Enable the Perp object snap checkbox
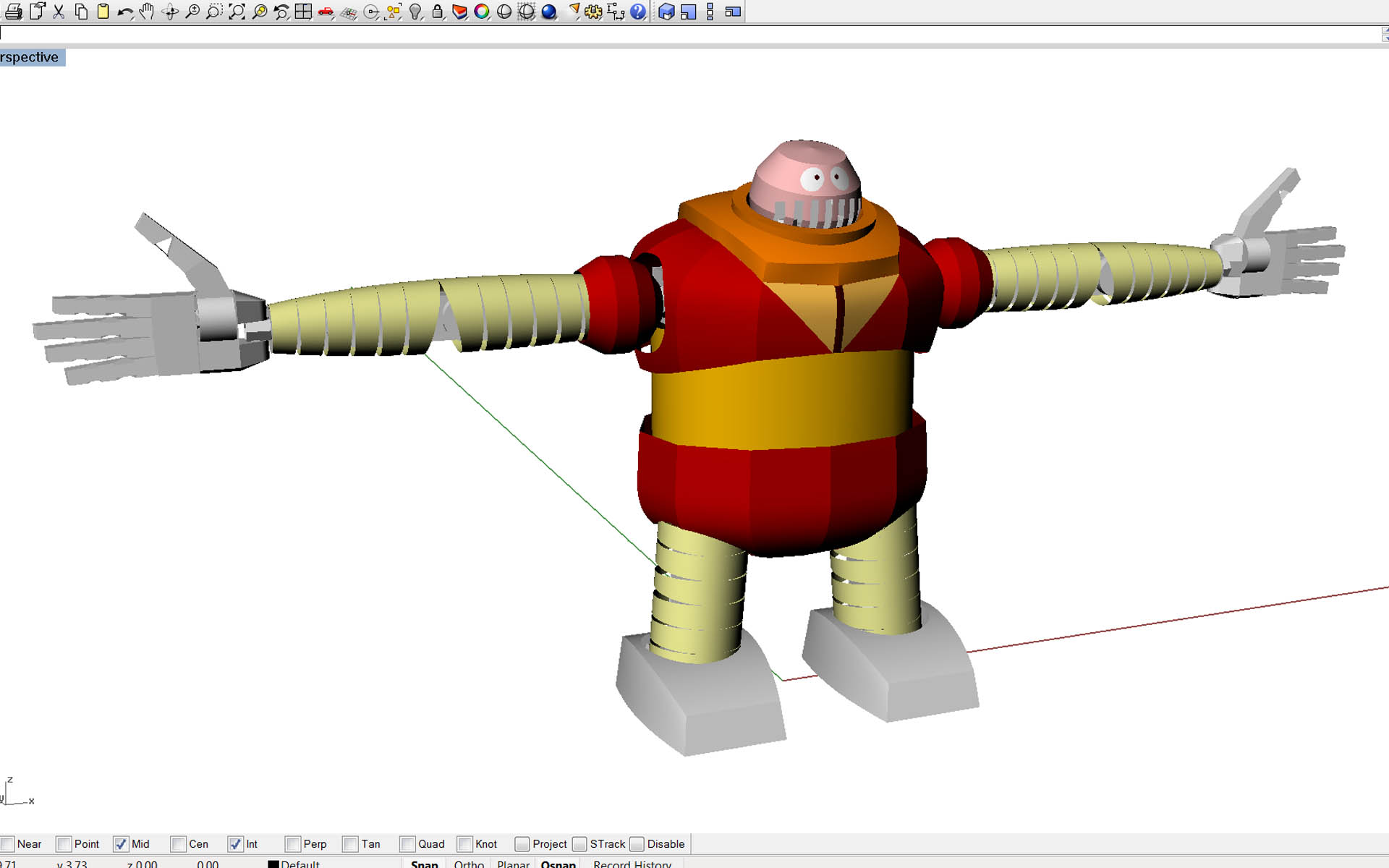1389x868 pixels. click(293, 844)
